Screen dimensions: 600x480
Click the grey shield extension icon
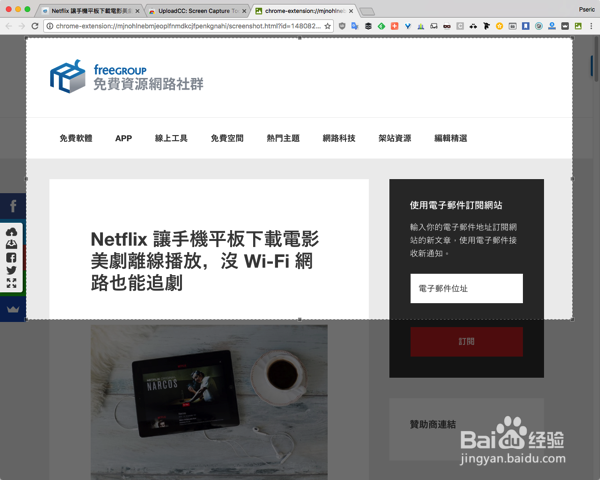tap(342, 26)
